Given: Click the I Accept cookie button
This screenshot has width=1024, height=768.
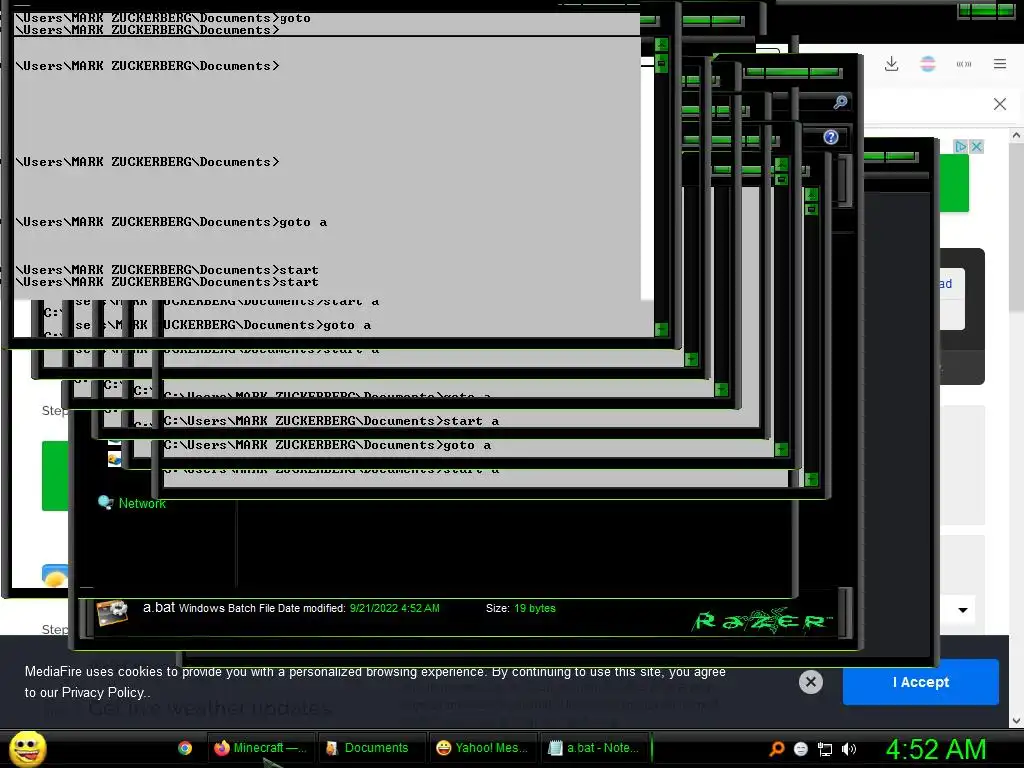Looking at the screenshot, I should click(921, 682).
